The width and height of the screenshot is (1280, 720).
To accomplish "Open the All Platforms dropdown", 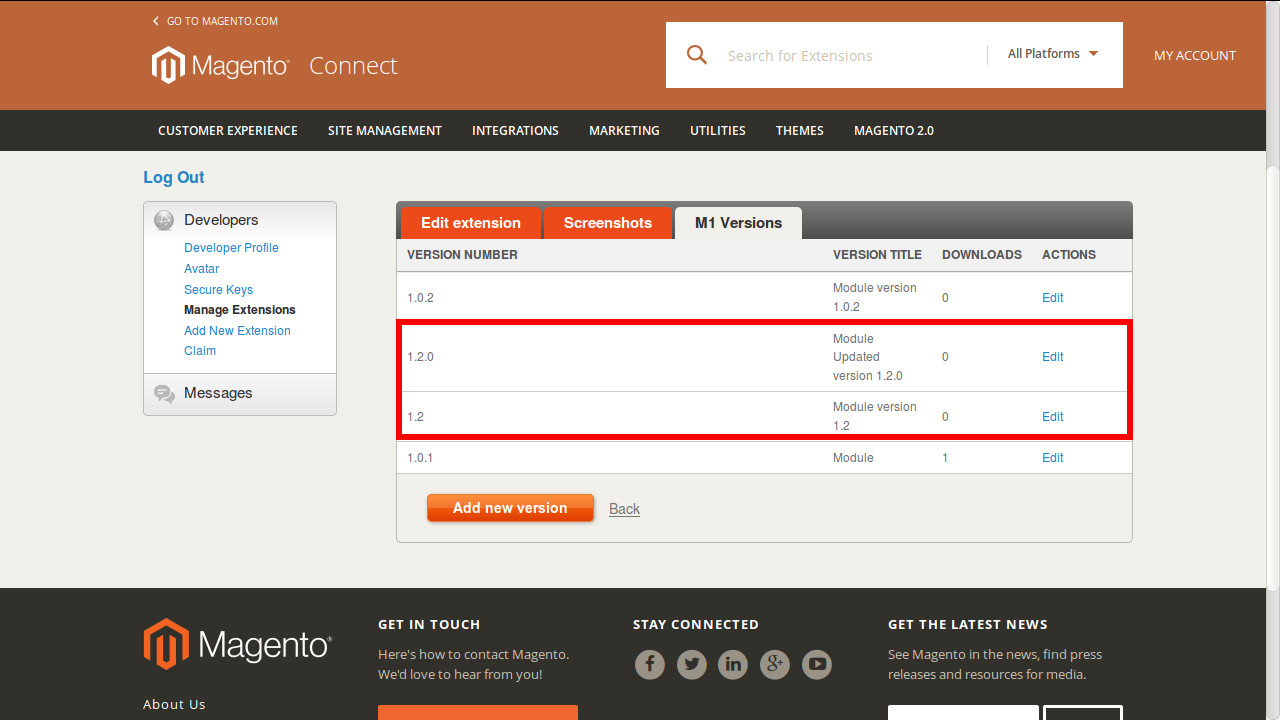I will point(1052,54).
